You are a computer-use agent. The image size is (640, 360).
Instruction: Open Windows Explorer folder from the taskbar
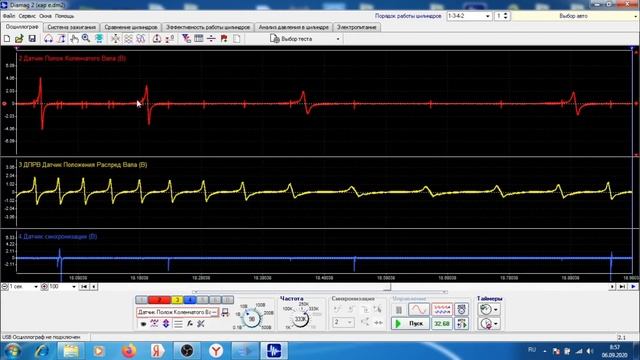71,351
